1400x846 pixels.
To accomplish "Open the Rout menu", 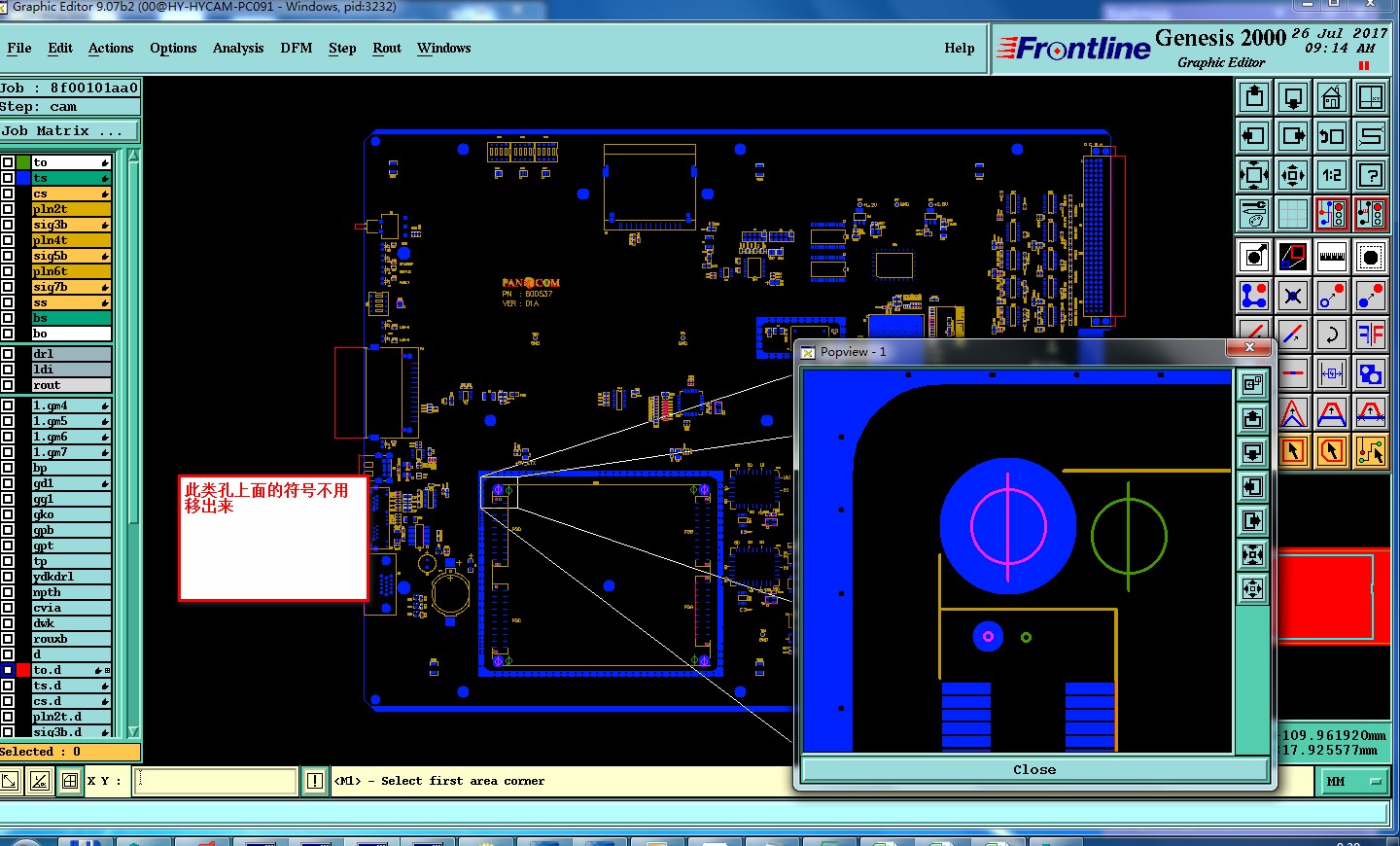I will click(x=387, y=48).
